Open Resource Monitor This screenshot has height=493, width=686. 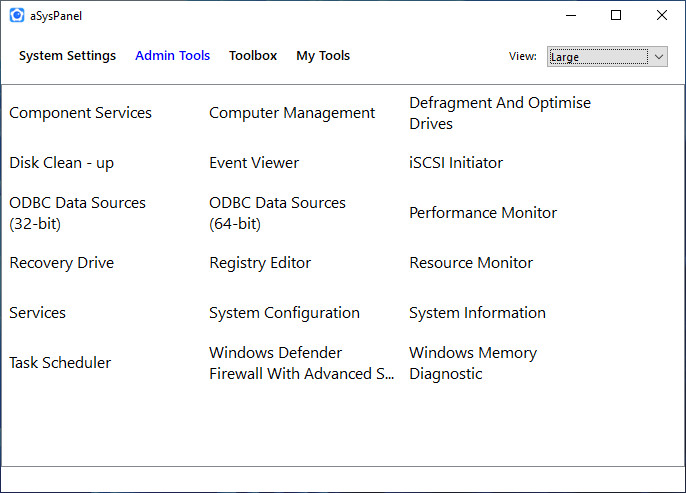[471, 263]
